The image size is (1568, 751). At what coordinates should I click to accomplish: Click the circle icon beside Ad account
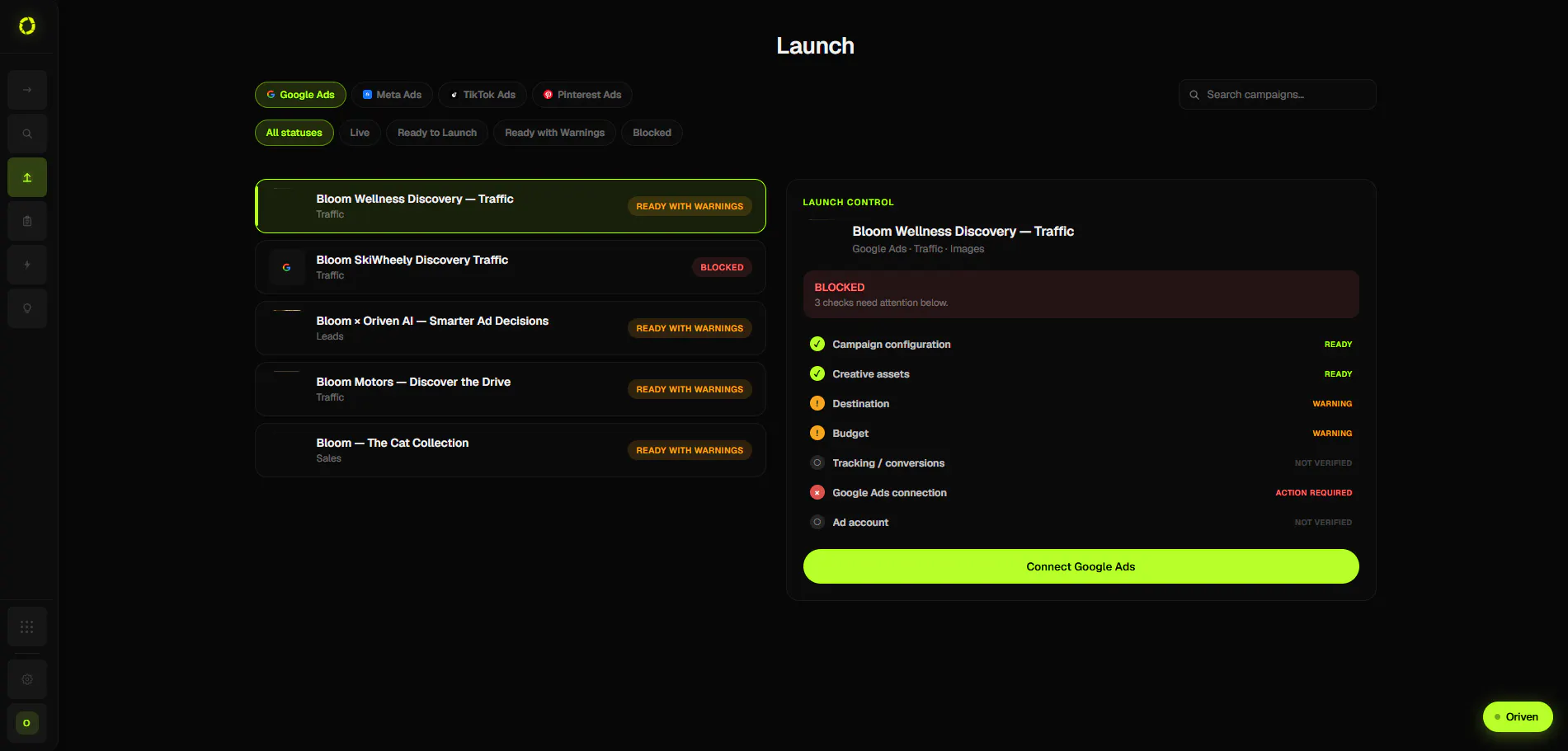coord(817,523)
